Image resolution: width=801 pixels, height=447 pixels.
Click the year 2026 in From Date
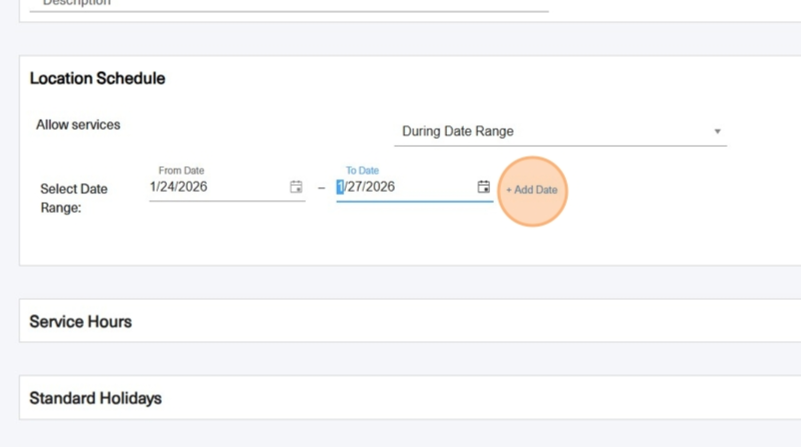pyautogui.click(x=192, y=187)
